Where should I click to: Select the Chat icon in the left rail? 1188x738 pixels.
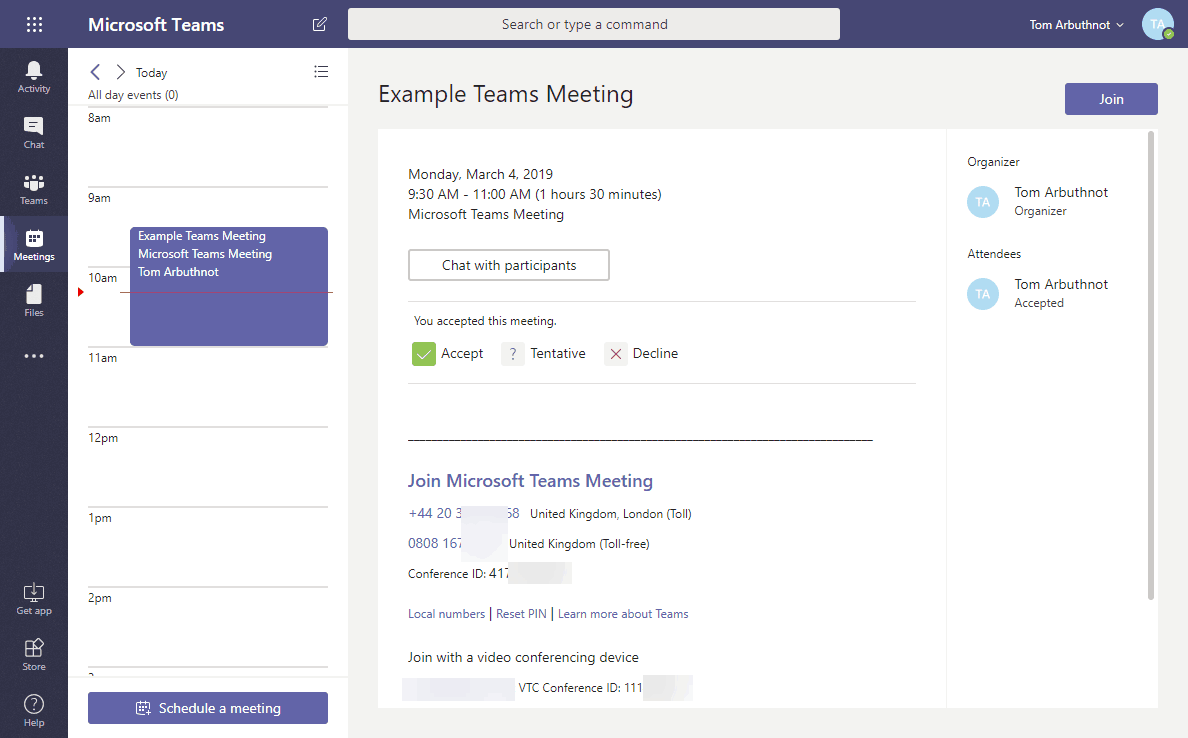[33, 130]
